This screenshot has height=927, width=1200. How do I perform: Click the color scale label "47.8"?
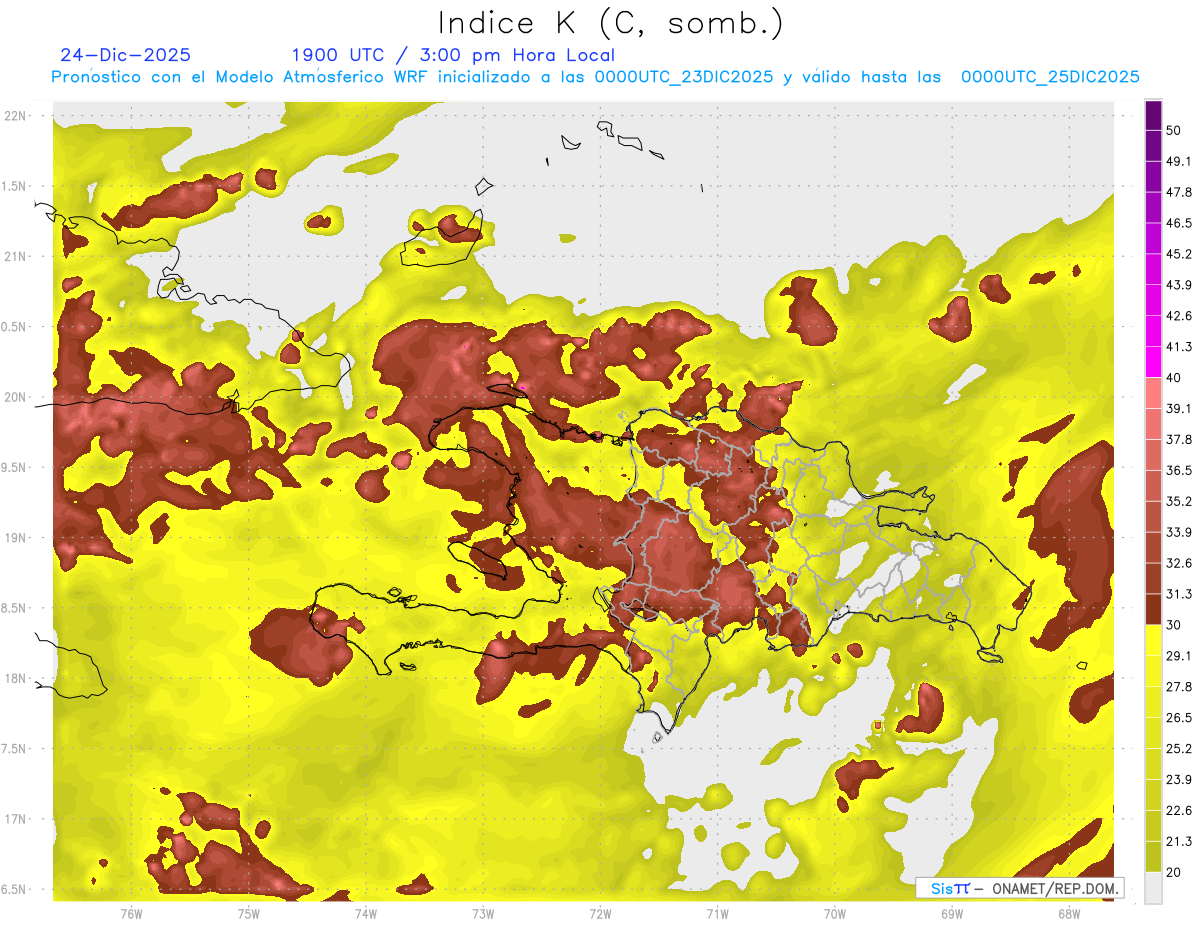[1179, 192]
